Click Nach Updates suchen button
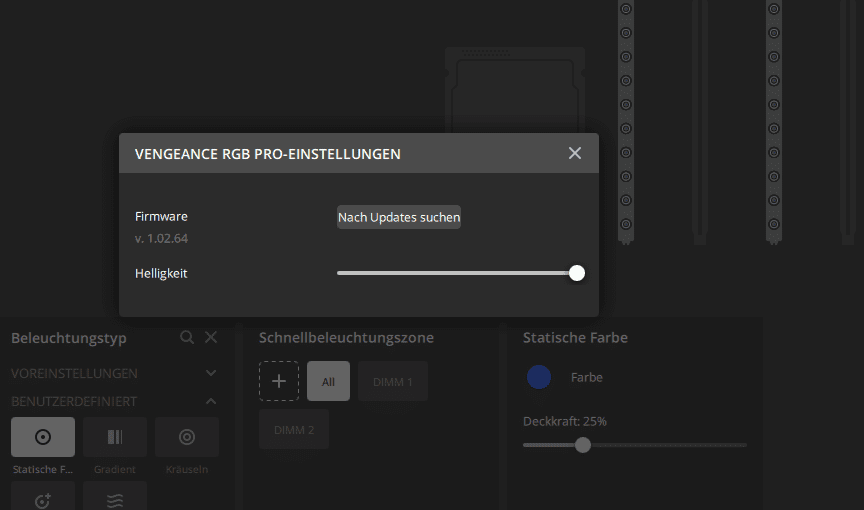 coord(399,217)
